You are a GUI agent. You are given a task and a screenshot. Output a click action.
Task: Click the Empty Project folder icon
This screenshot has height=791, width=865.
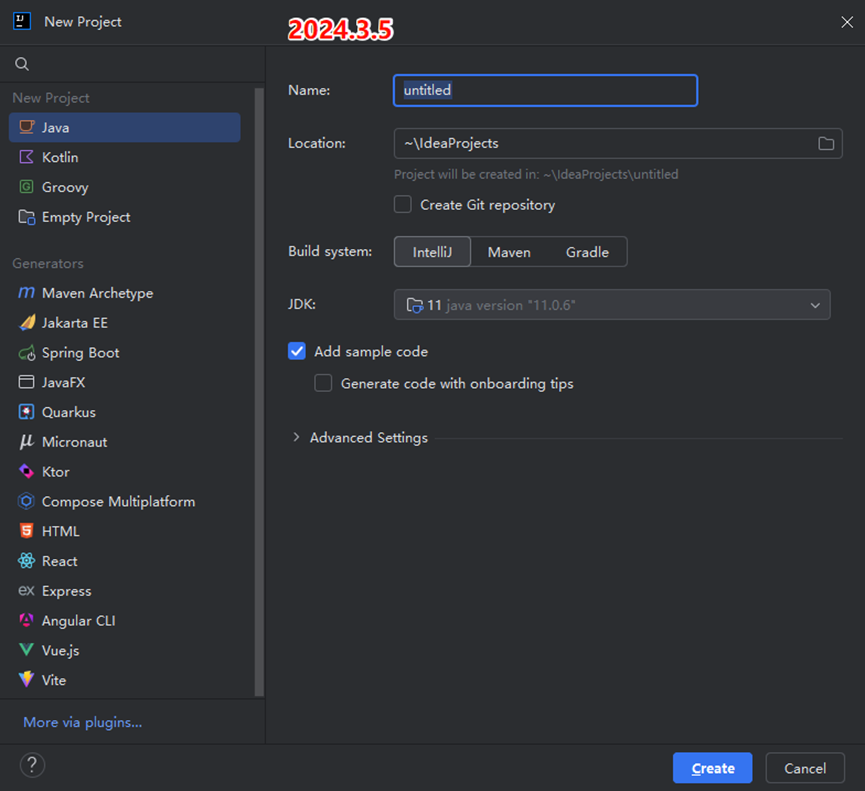(x=26, y=217)
